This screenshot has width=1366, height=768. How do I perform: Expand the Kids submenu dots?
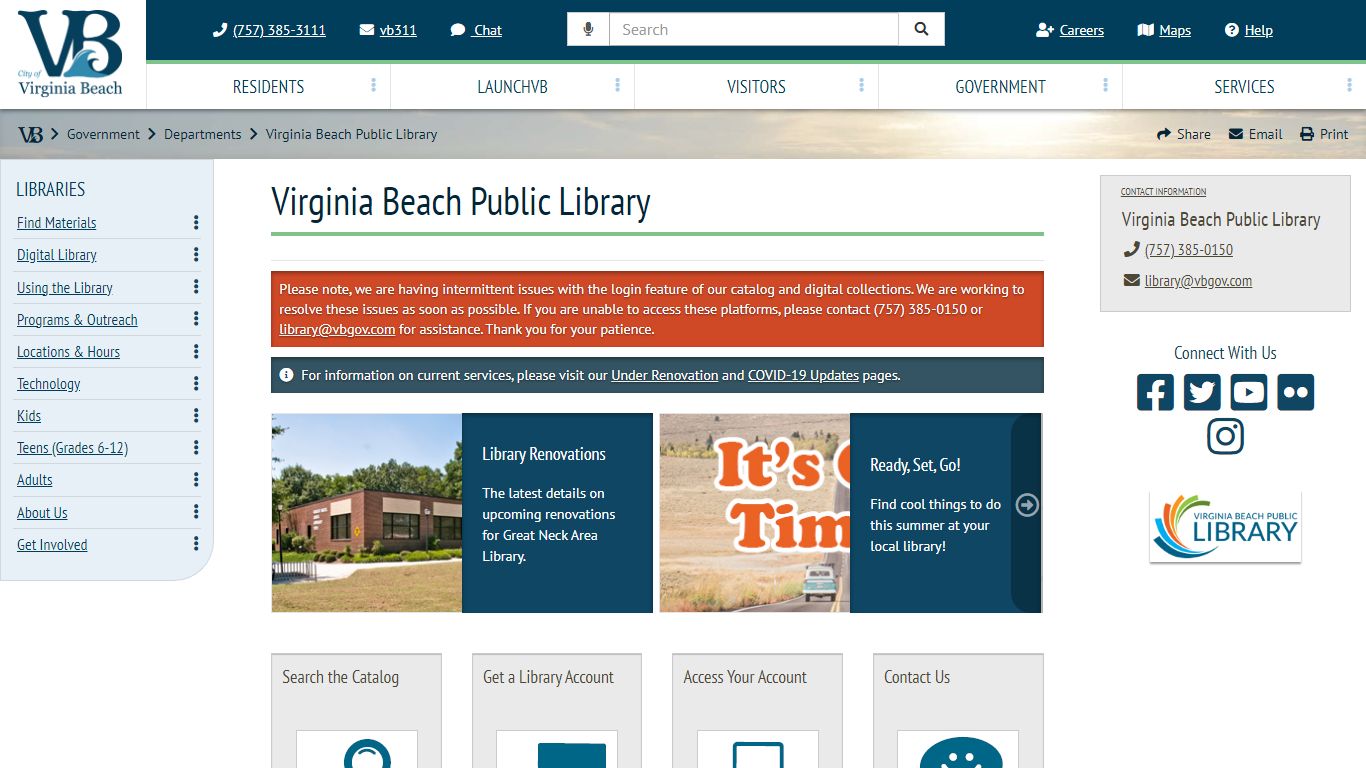pyautogui.click(x=196, y=415)
